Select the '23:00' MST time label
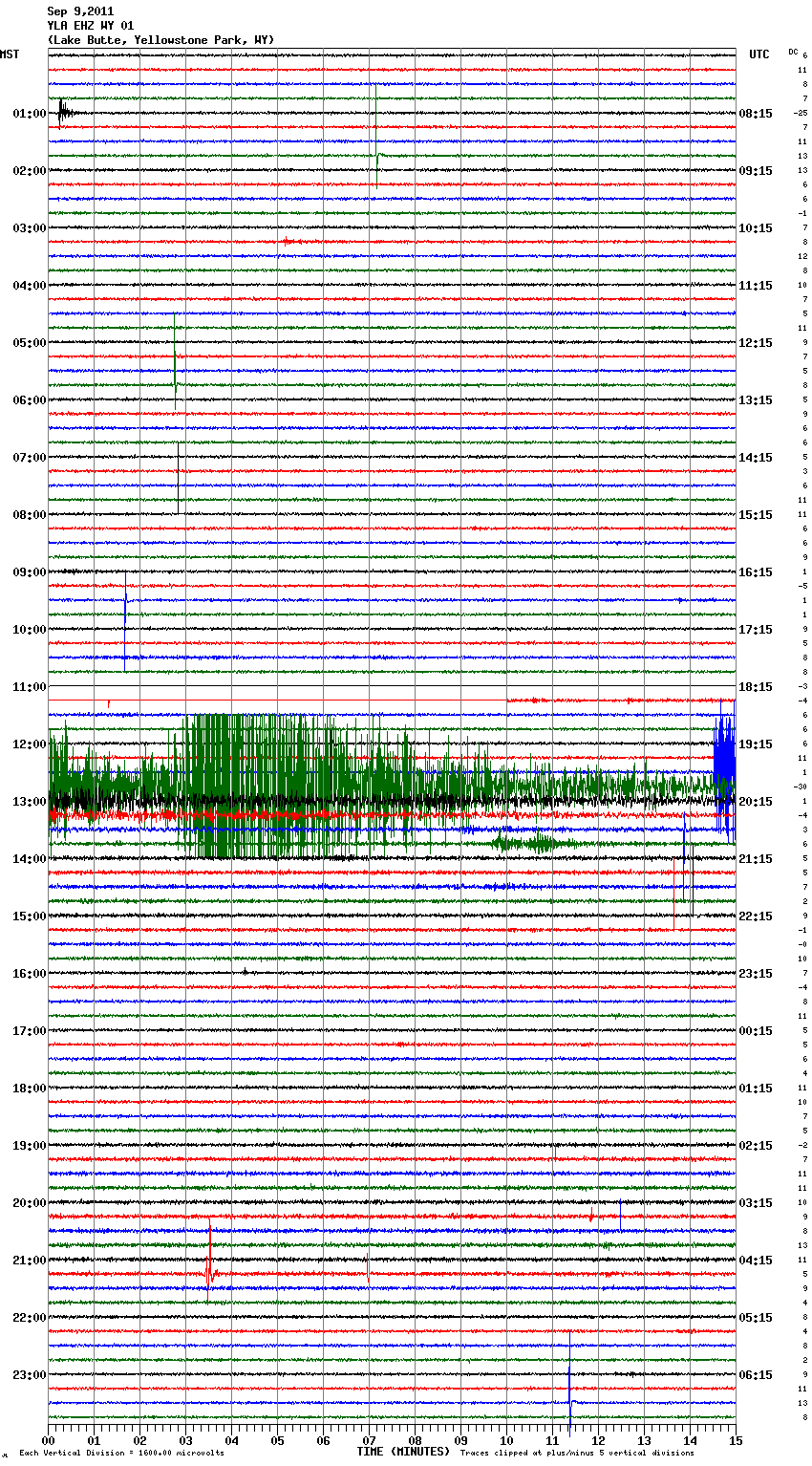The height and width of the screenshot is (1466, 812). pos(29,1375)
